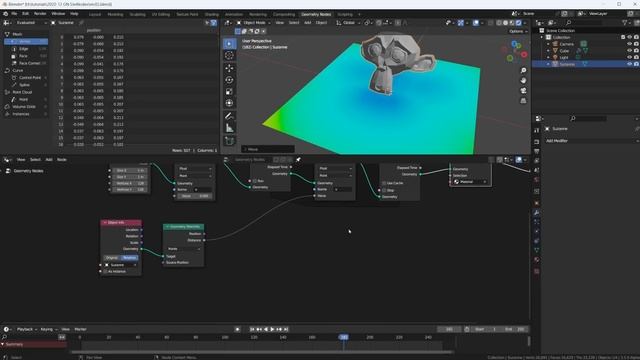
Task: Toggle the Use Cache checkbox in node
Action: point(384,183)
